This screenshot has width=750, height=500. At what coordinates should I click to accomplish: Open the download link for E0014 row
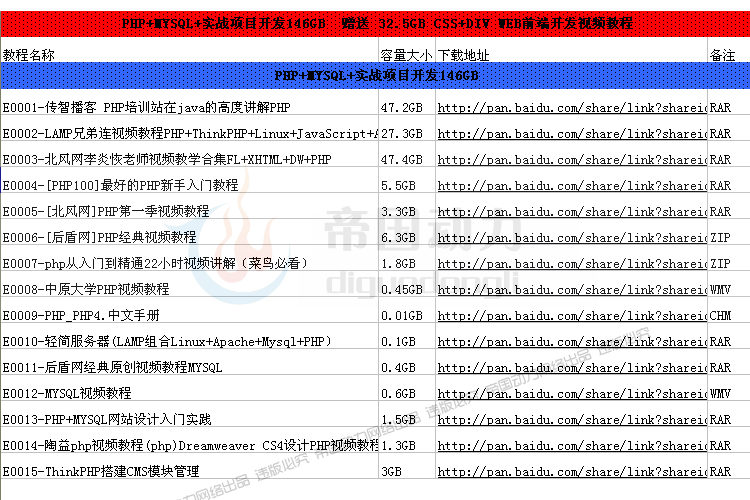(572, 445)
